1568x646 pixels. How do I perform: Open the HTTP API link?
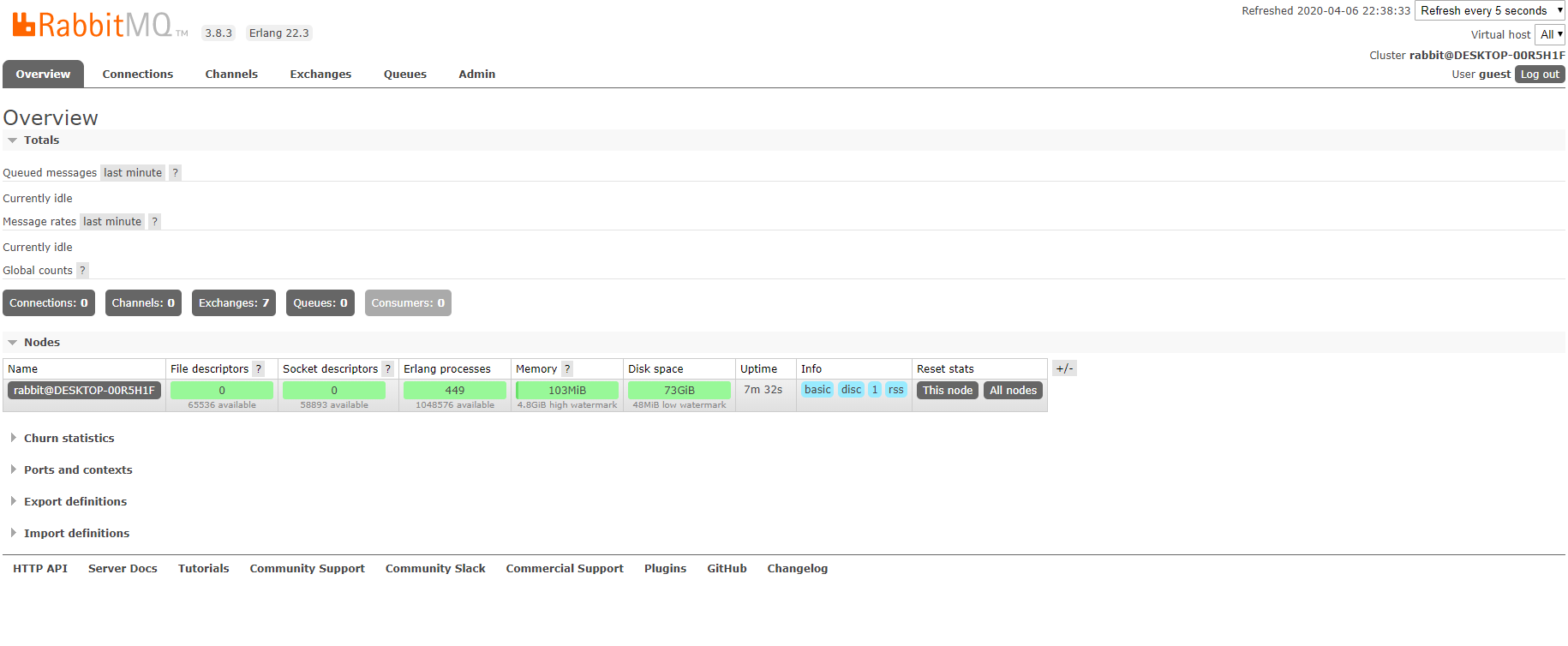[x=40, y=569]
